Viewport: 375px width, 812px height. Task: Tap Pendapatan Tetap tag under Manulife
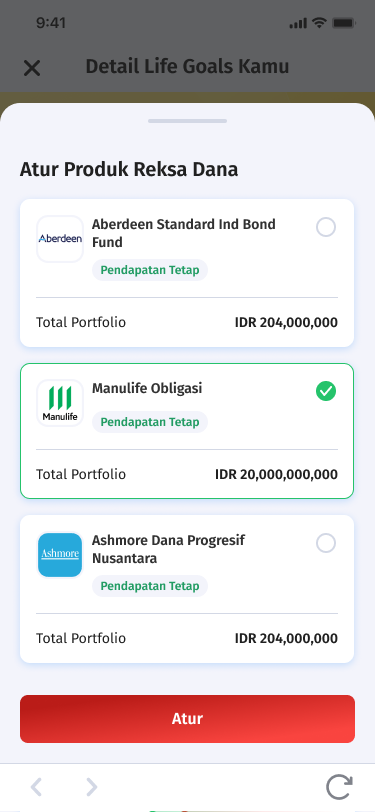click(x=150, y=422)
